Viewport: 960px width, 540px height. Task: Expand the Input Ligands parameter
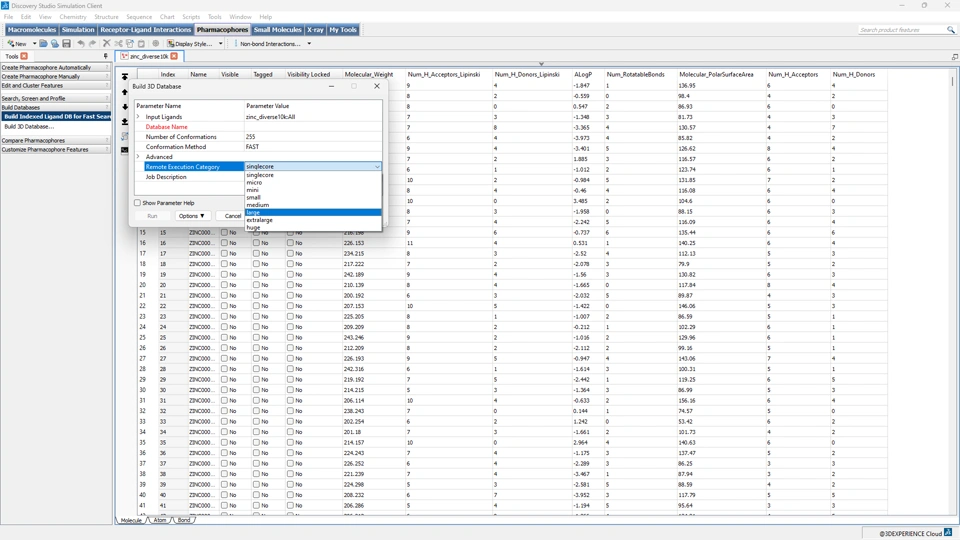click(x=138, y=116)
